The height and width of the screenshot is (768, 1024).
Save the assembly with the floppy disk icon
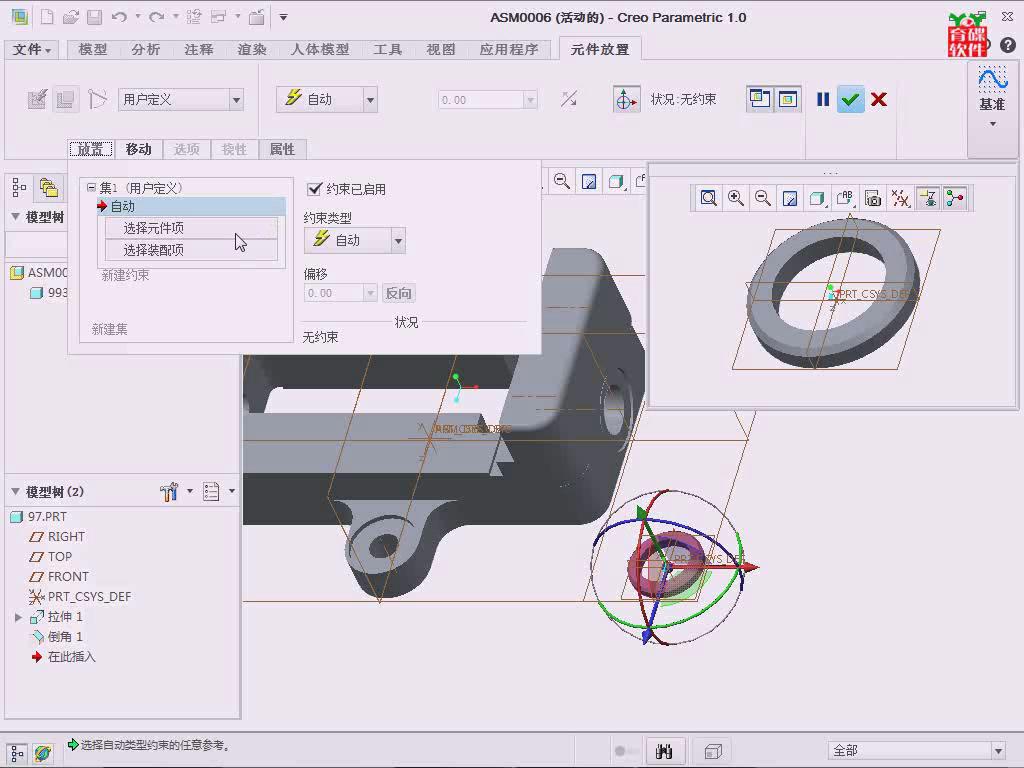click(x=95, y=17)
